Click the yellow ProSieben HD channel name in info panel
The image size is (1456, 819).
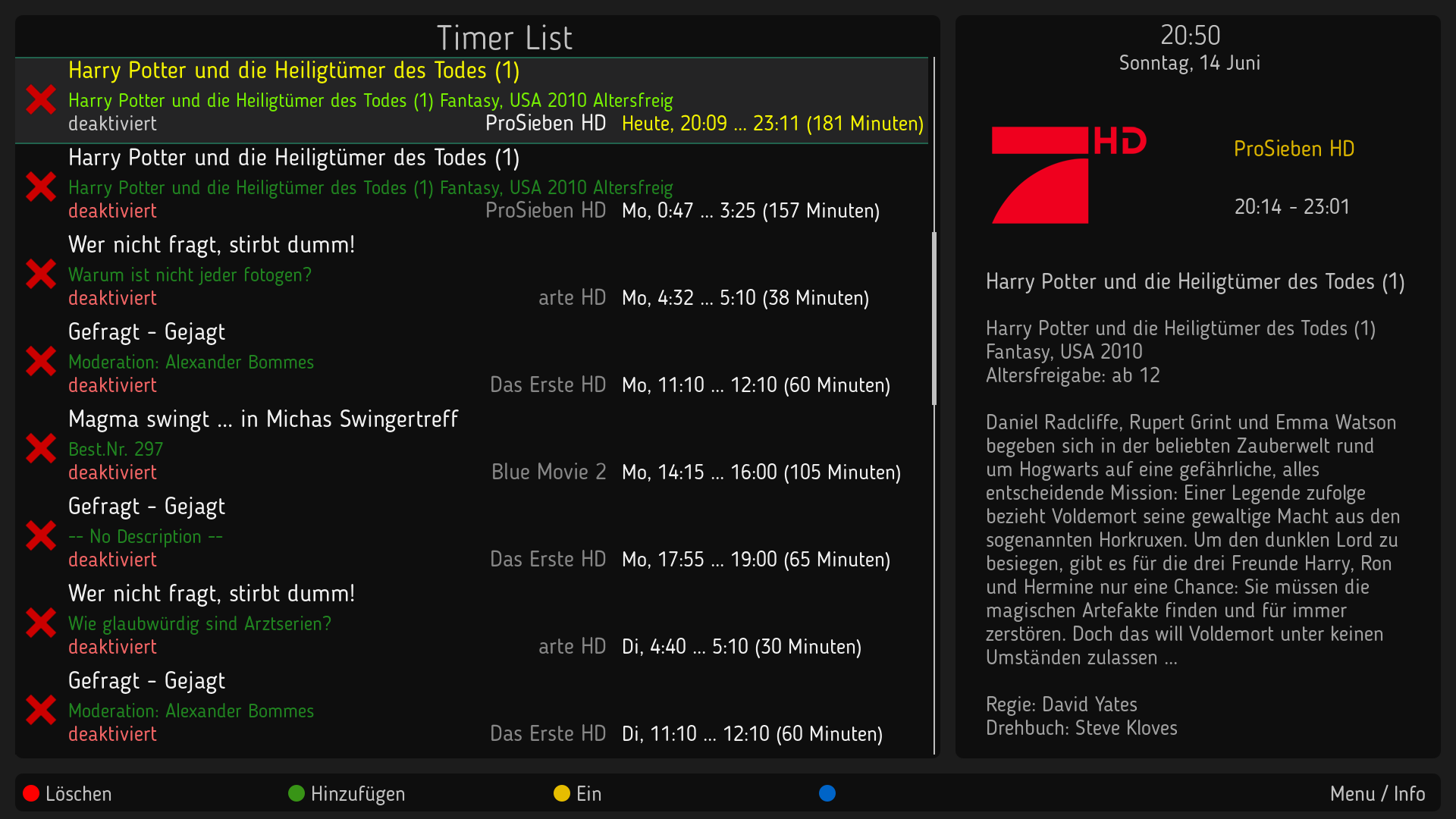click(x=1294, y=149)
